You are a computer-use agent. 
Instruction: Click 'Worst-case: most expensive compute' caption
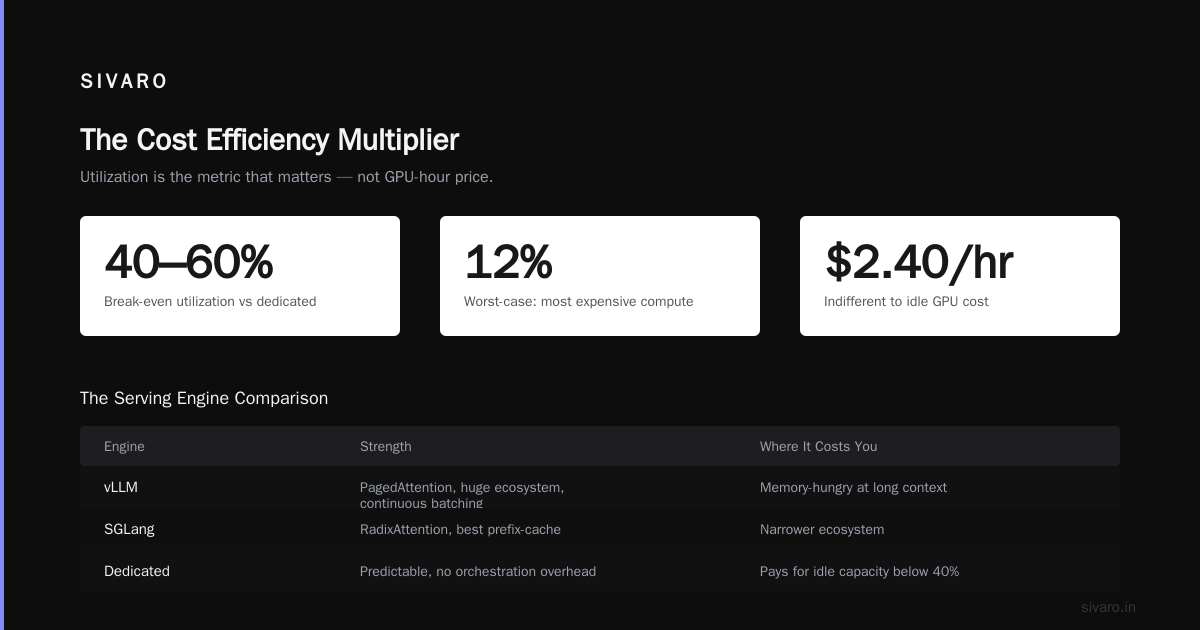coord(578,301)
